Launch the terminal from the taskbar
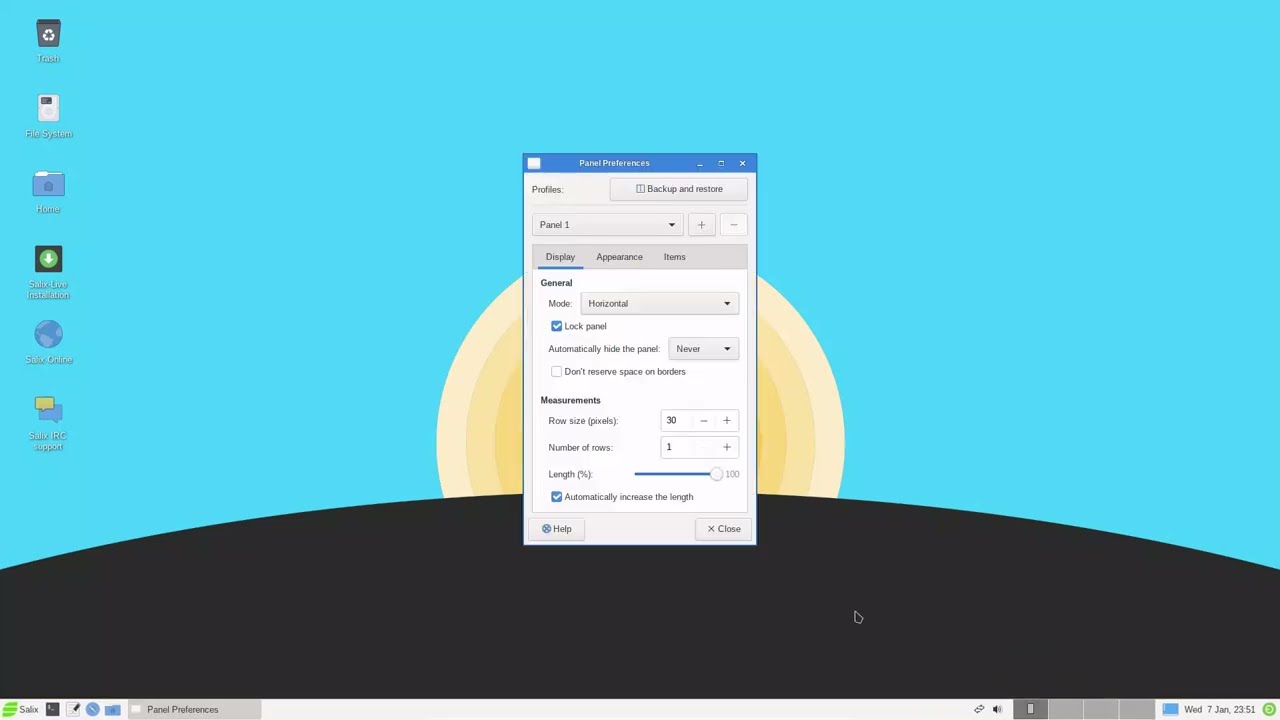 tap(52, 709)
